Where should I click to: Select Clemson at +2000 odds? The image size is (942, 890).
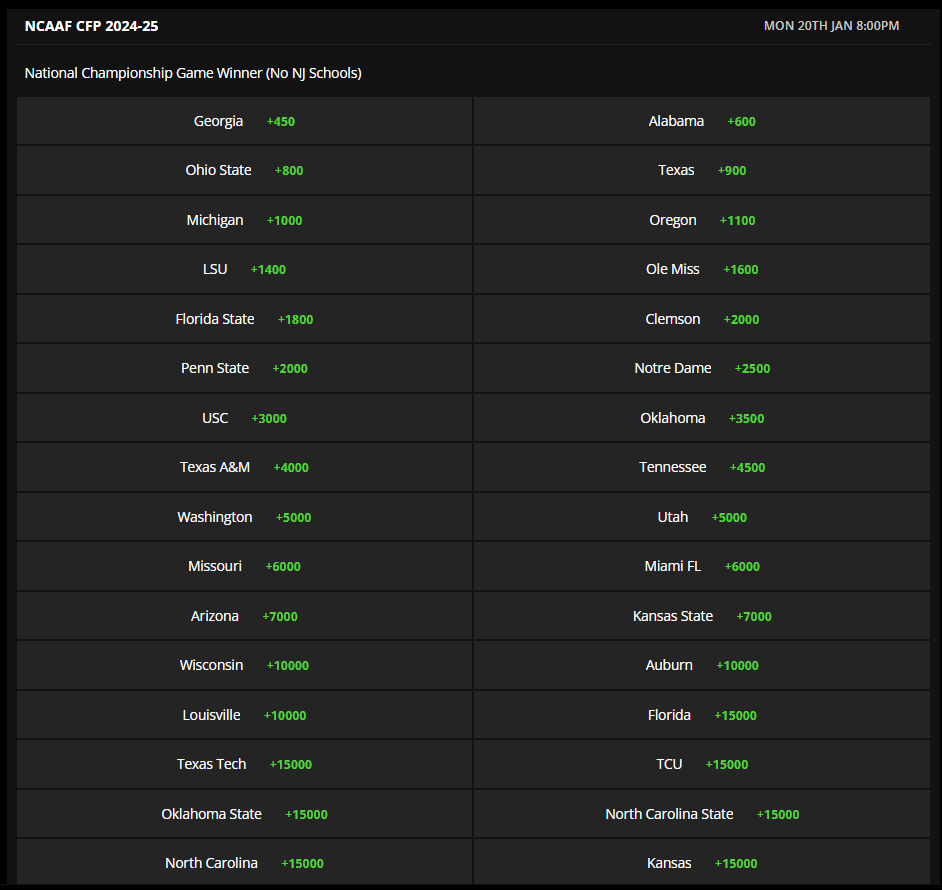point(702,319)
